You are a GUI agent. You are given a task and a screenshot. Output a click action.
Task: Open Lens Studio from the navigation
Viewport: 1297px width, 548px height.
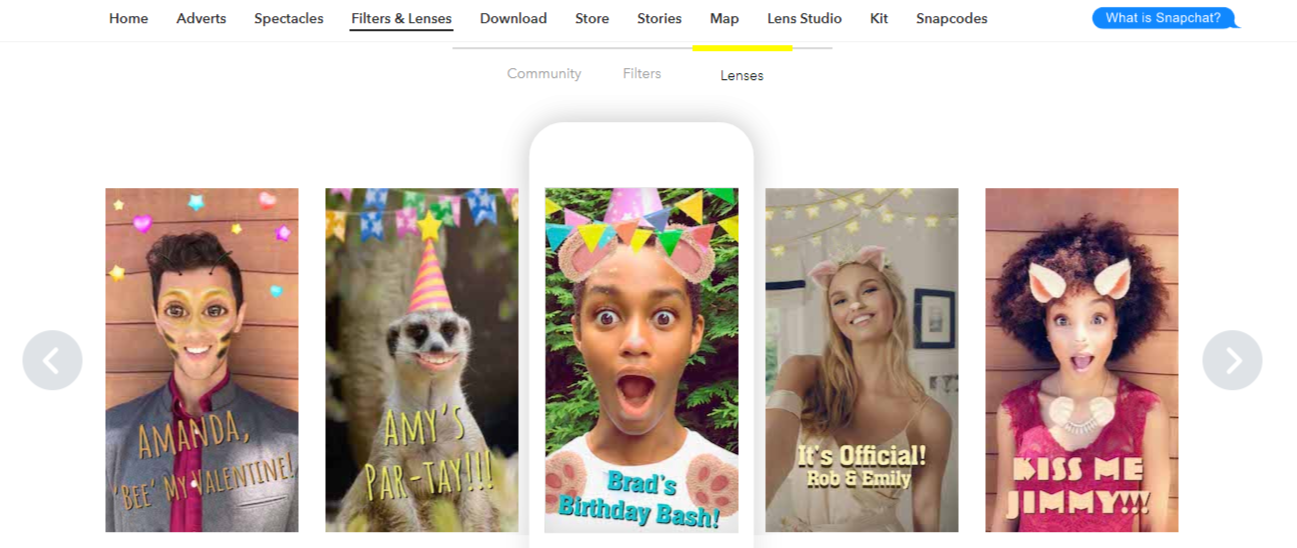pyautogui.click(x=804, y=19)
